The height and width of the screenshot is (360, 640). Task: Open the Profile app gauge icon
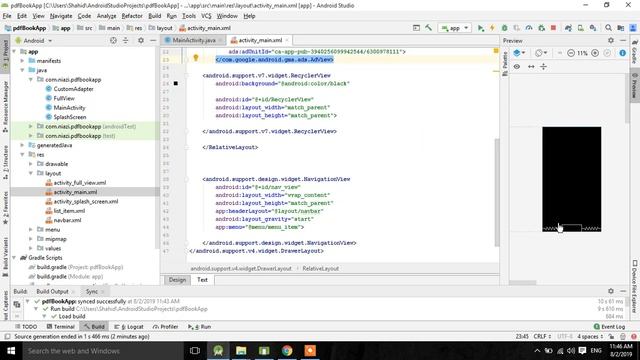pos(529,28)
